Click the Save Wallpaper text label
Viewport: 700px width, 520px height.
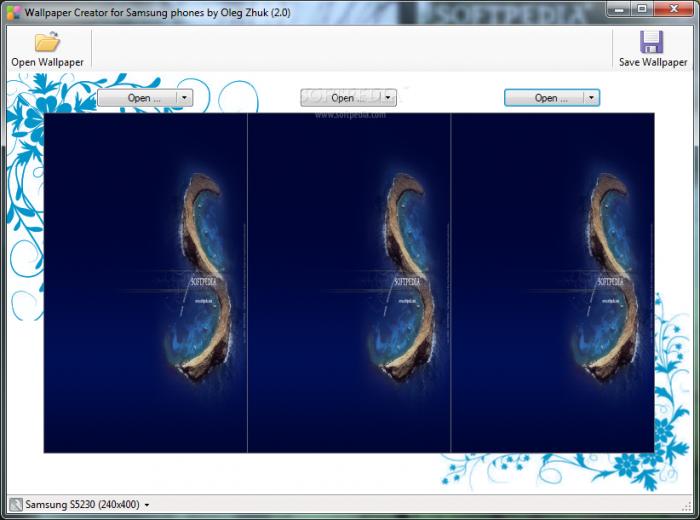(653, 62)
